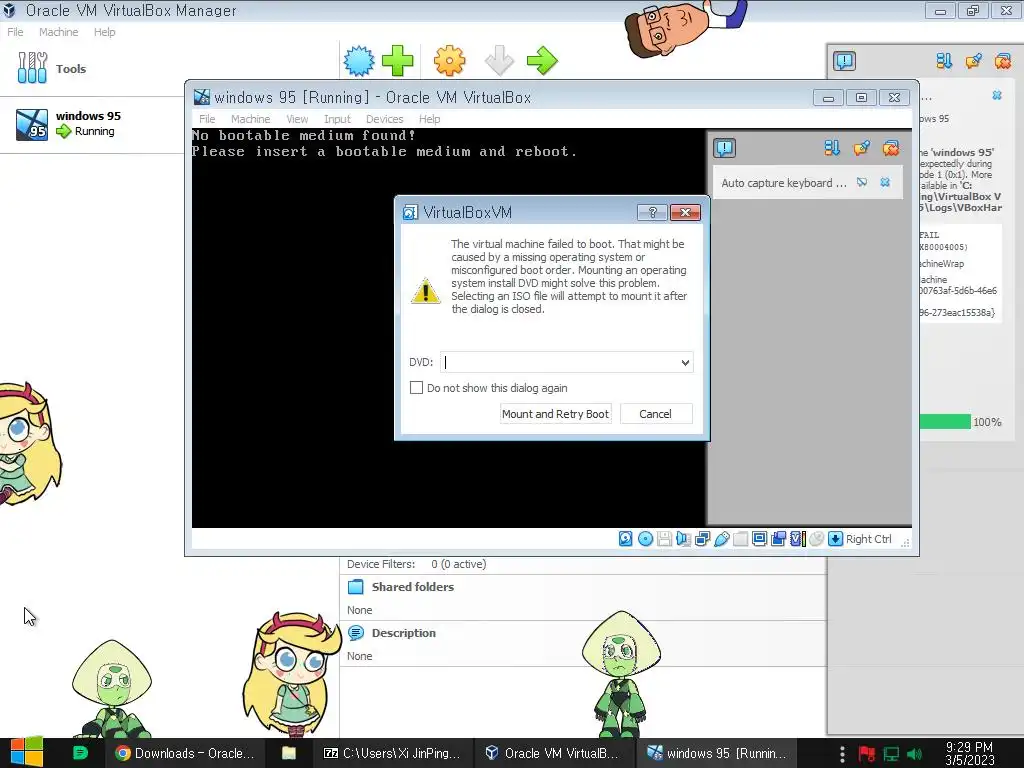Image resolution: width=1024 pixels, height=768 pixels.
Task: Open the File menu in the VM window
Action: click(207, 119)
